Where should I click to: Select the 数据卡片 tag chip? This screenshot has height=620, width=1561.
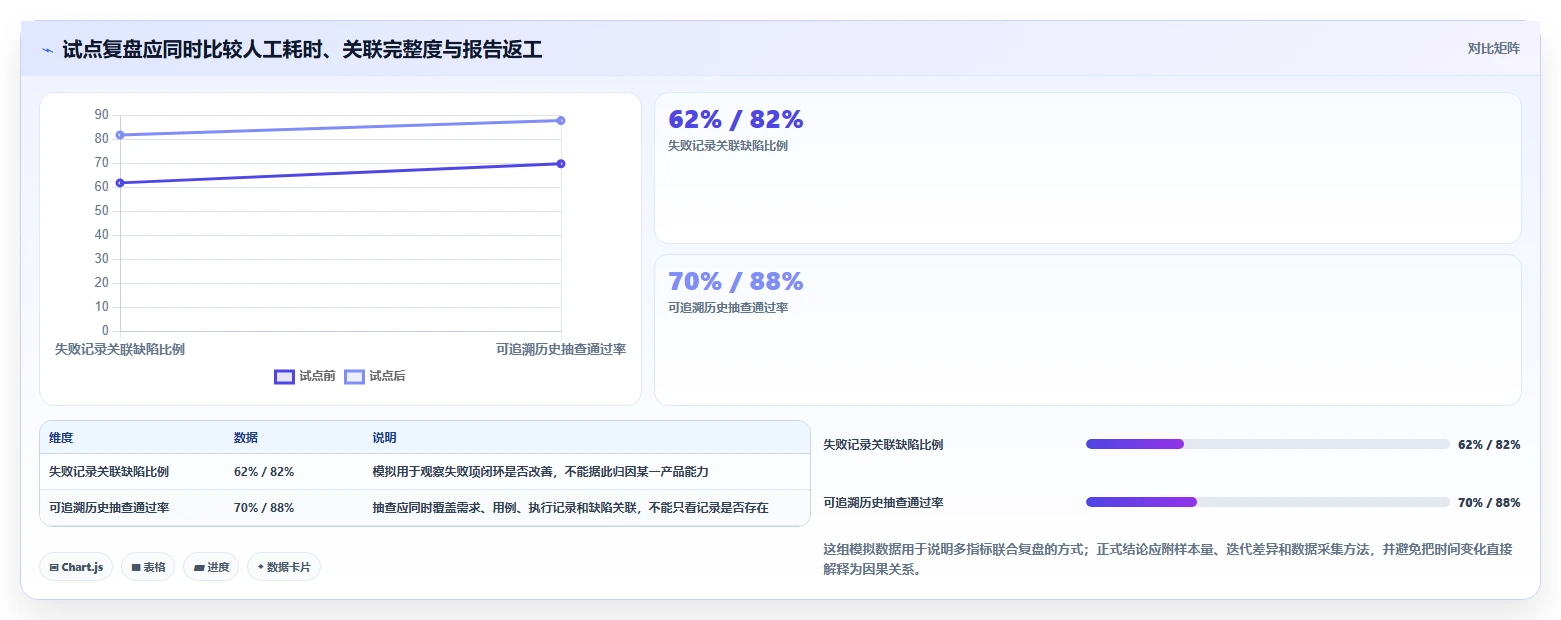point(284,567)
